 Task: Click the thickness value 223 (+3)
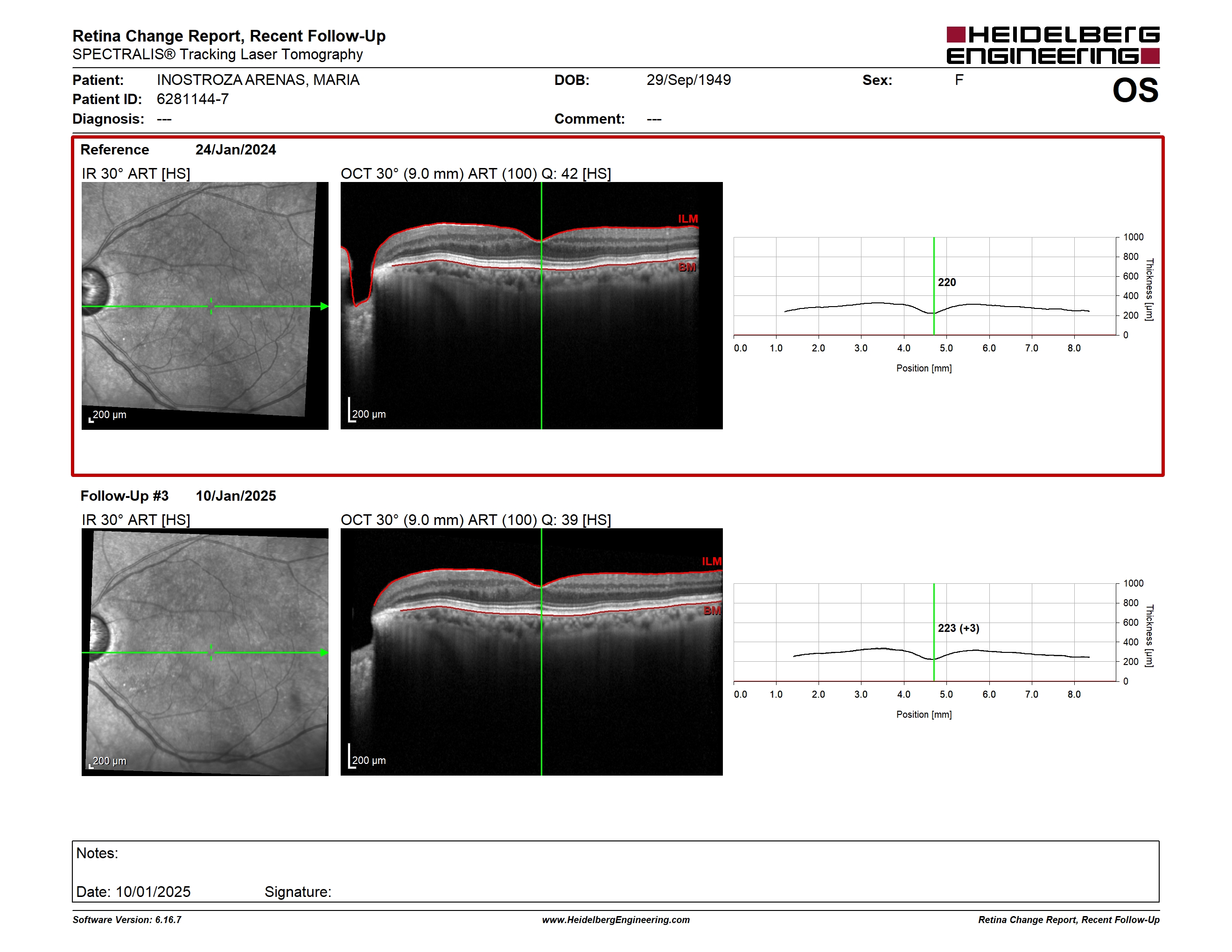tap(959, 628)
